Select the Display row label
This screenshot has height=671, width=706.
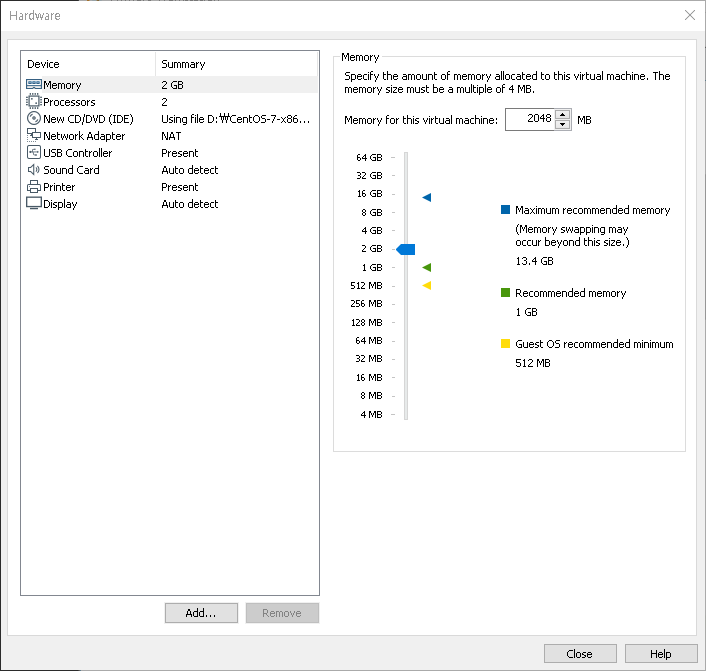(60, 204)
